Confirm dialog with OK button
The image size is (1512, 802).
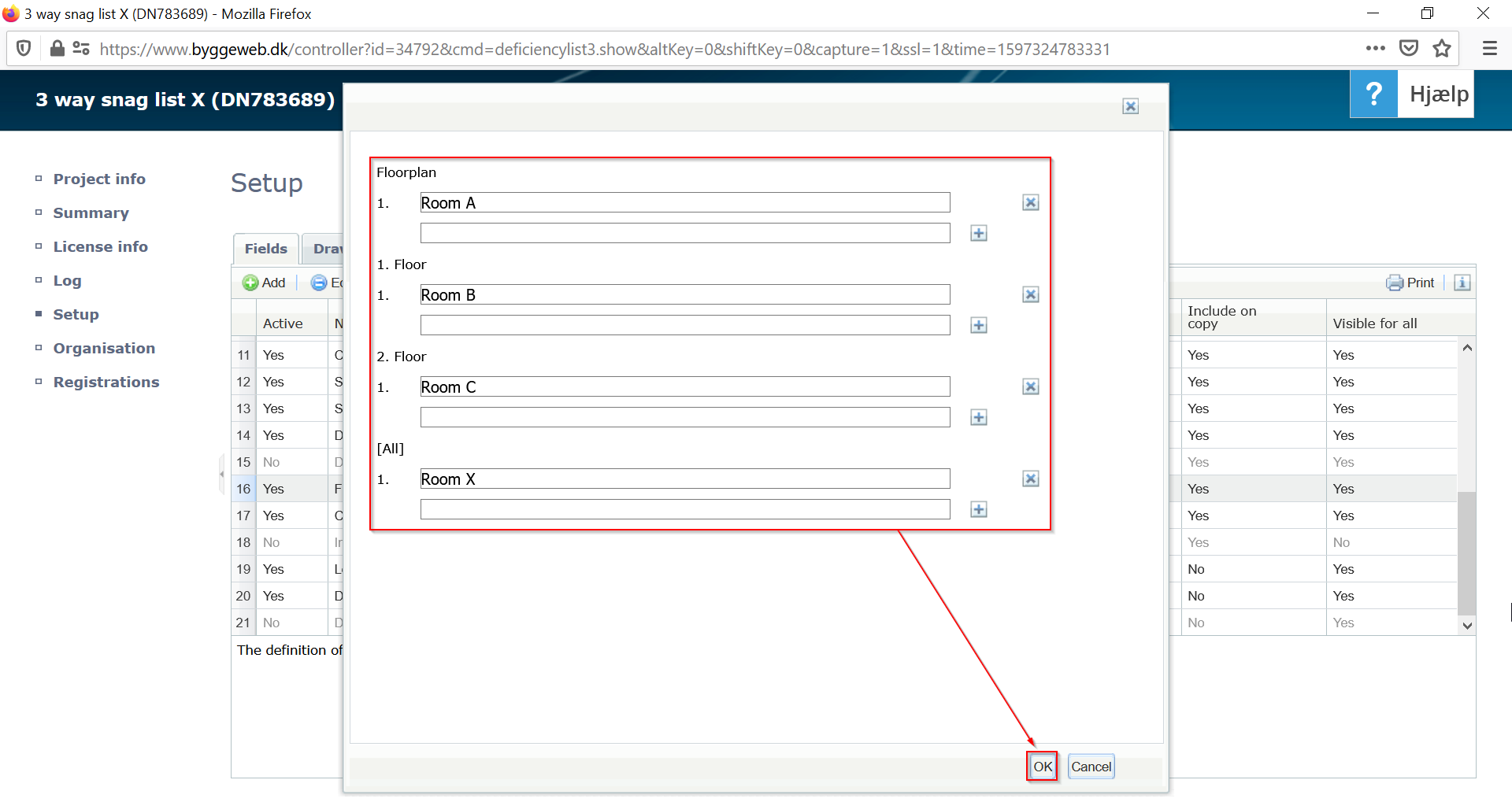(x=1043, y=767)
